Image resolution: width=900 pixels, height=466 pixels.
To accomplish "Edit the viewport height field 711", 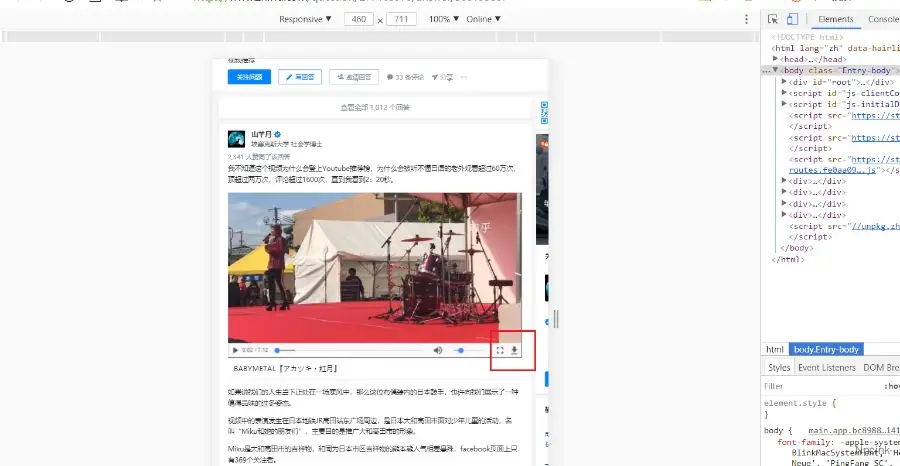I will click(401, 19).
